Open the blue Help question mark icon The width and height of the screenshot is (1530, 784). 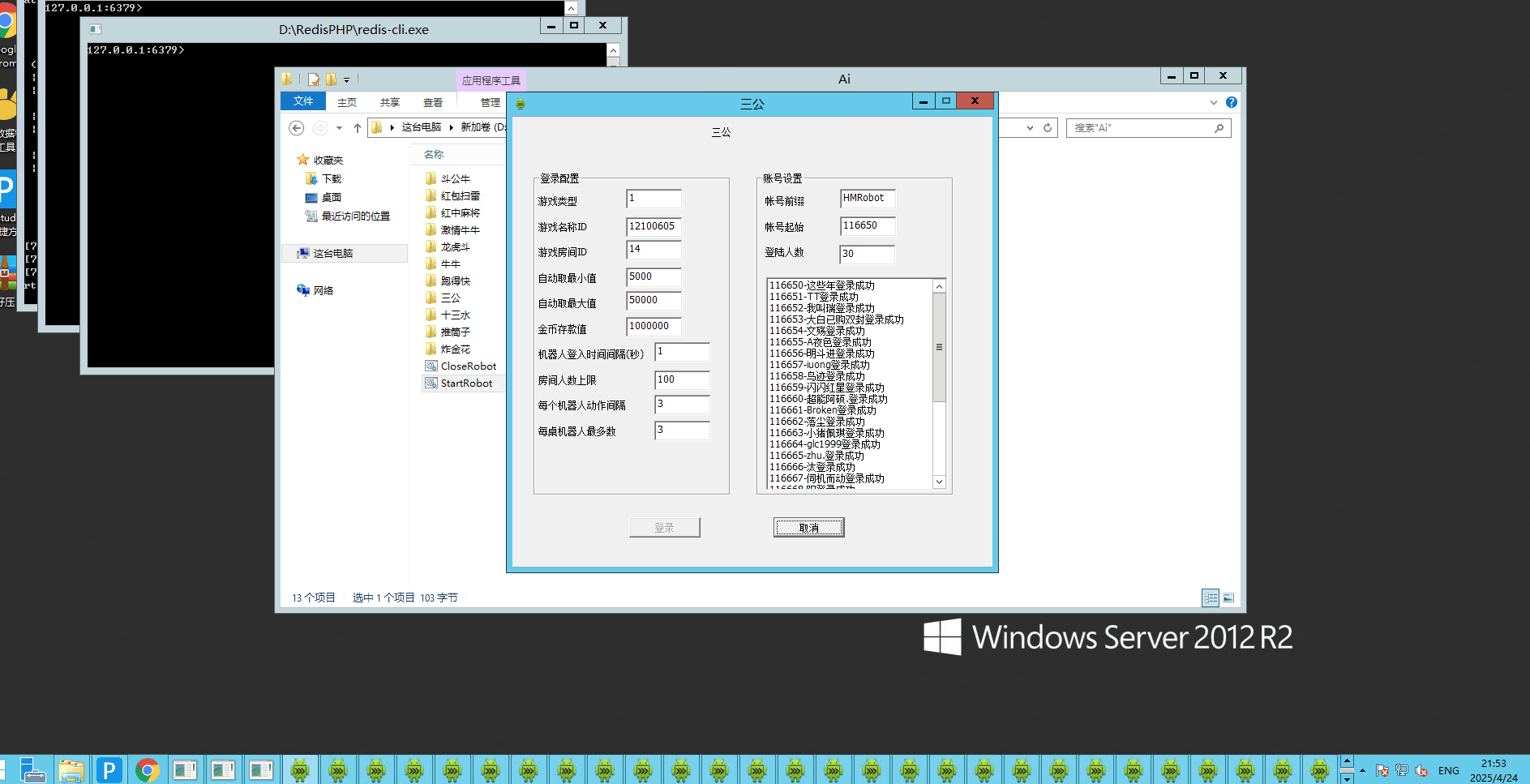pyautogui.click(x=1231, y=102)
